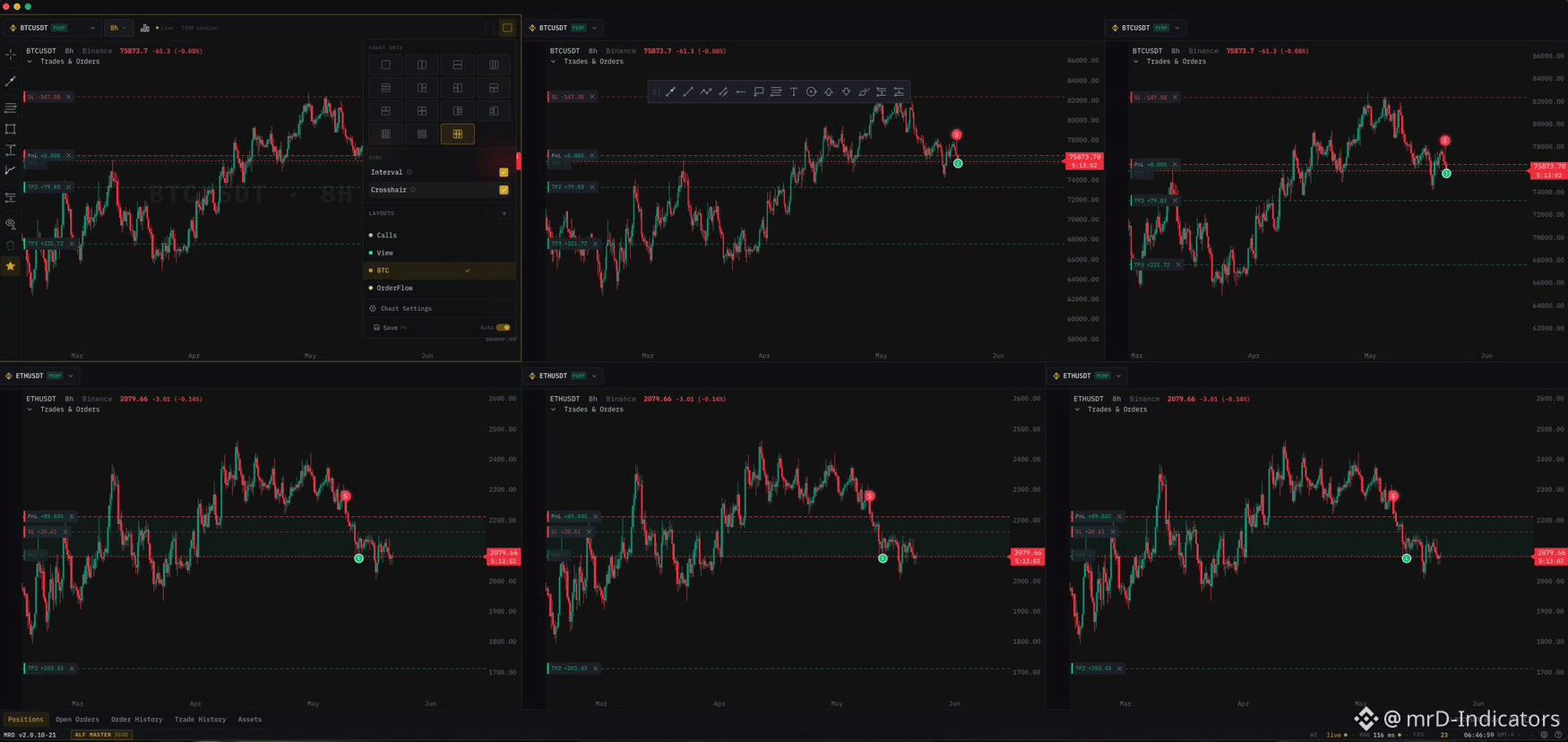Toggle the Interval sync checkbox
1568x742 pixels.
click(504, 172)
